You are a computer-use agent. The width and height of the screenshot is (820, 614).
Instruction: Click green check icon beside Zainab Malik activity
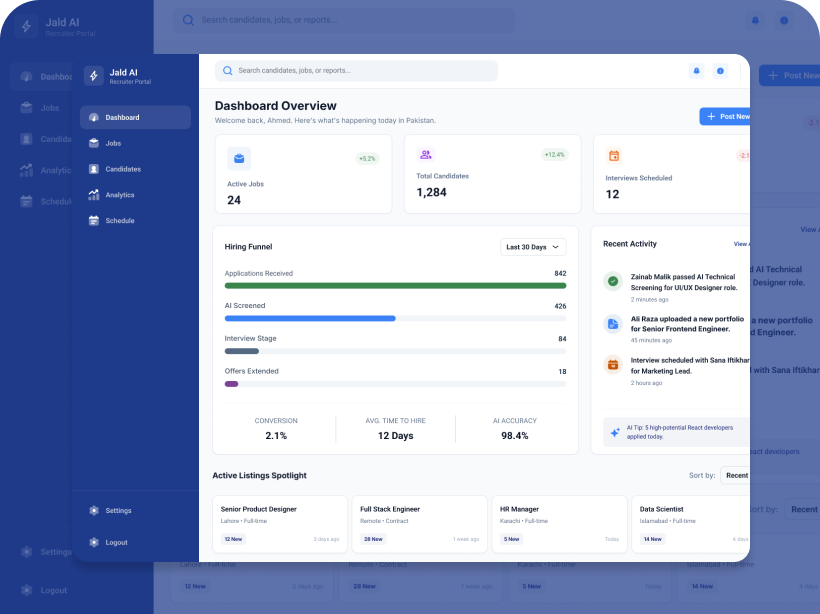click(613, 281)
